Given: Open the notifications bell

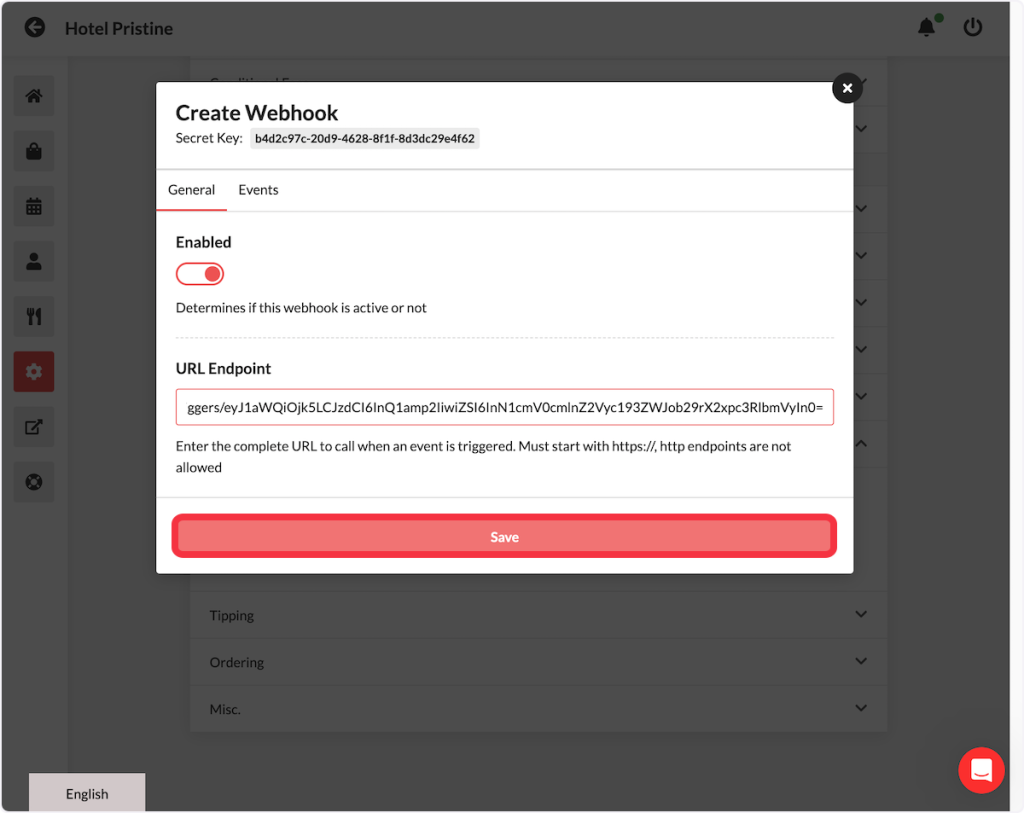Looking at the screenshot, I should click(927, 28).
